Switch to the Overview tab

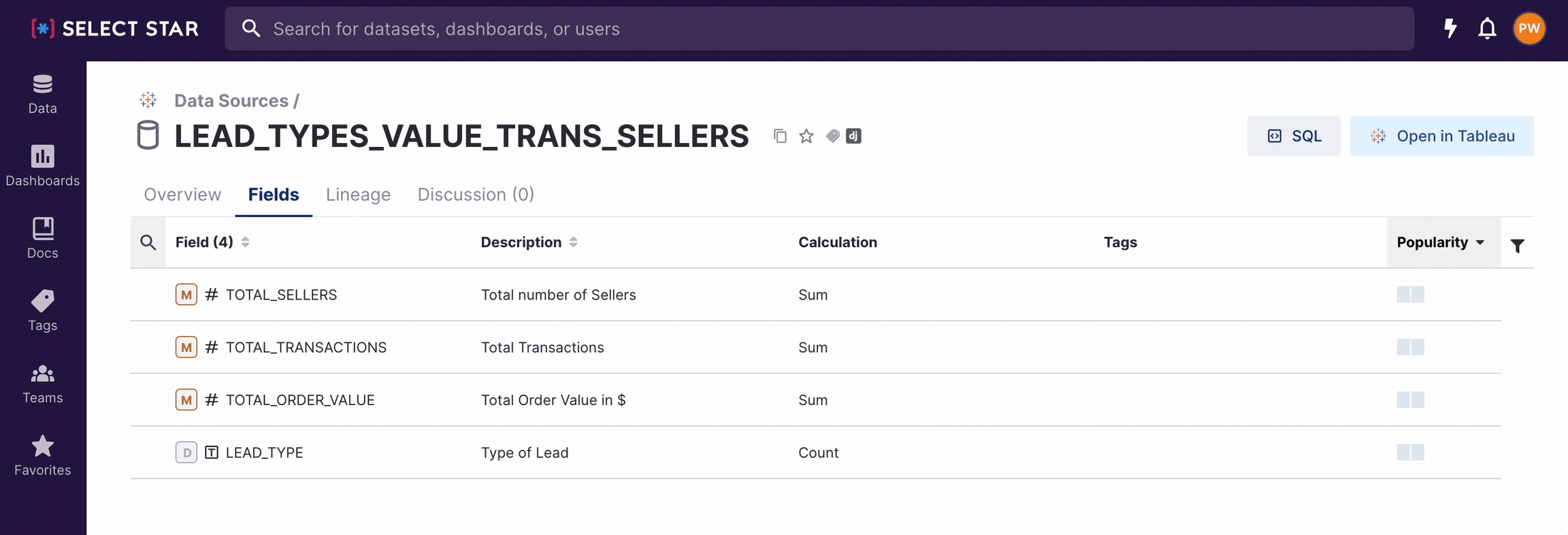click(182, 195)
